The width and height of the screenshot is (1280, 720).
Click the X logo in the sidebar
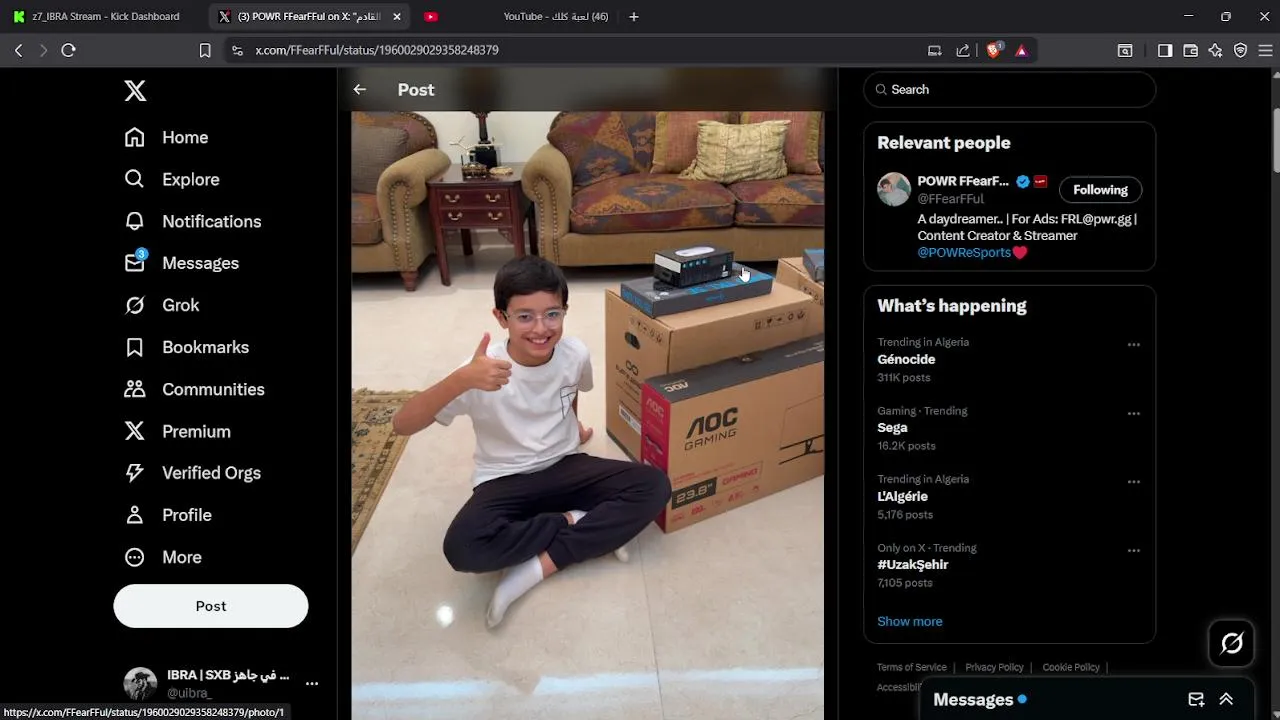coord(135,91)
